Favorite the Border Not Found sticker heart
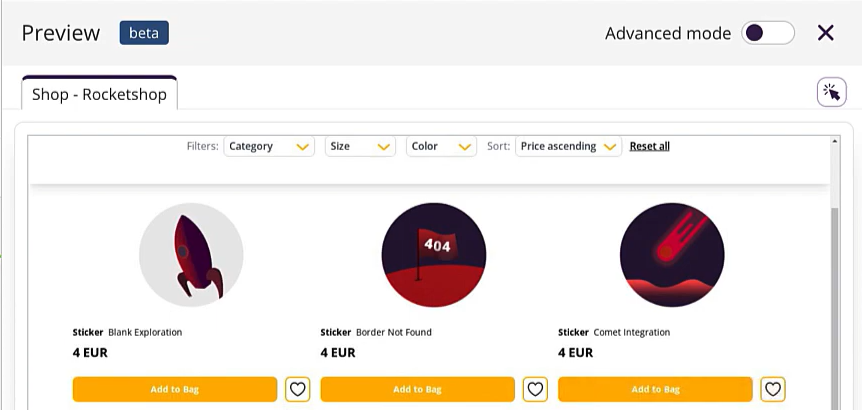This screenshot has height=410, width=862. coord(535,389)
